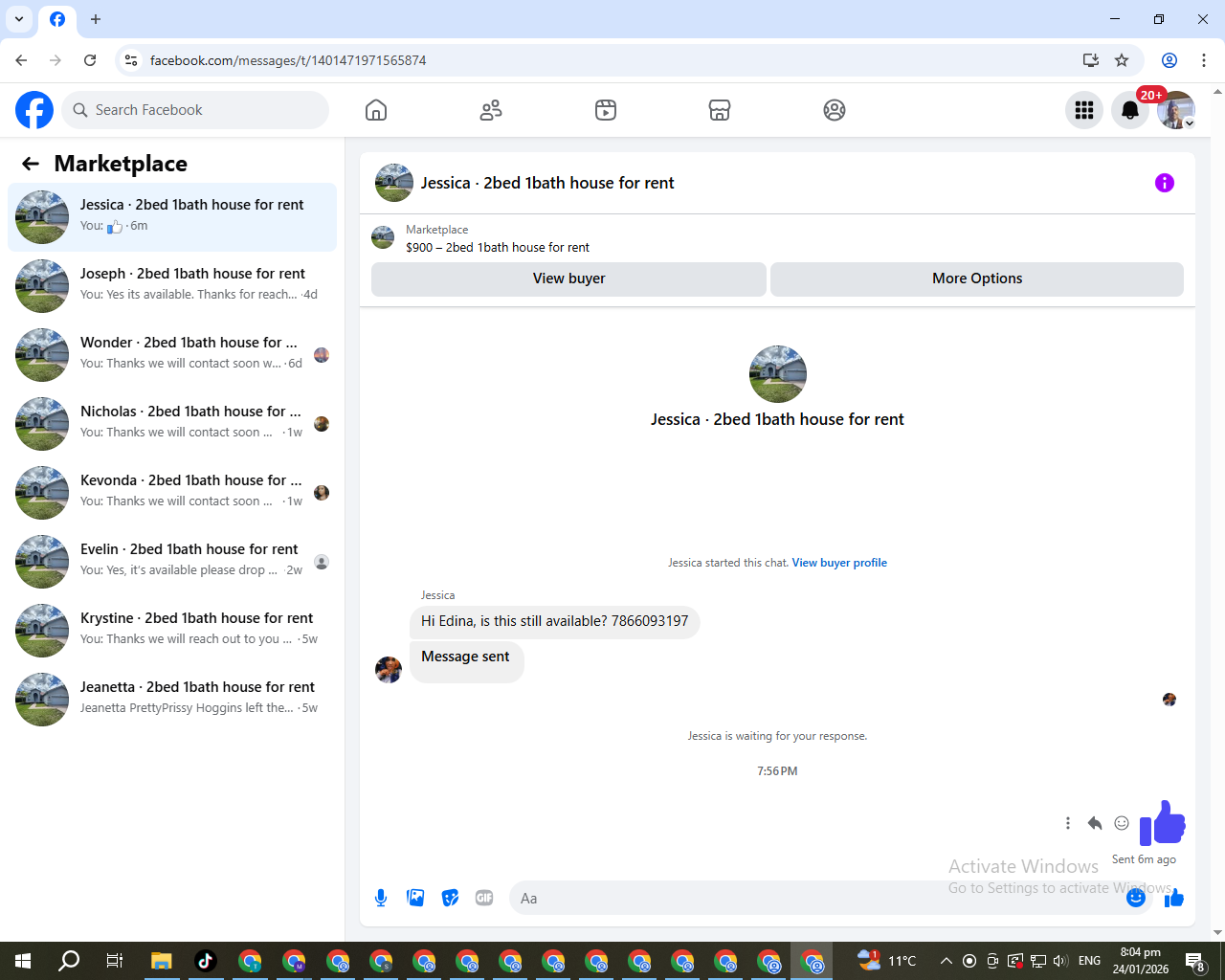The image size is (1225, 980).
Task: Open the Marketplace storefront icon
Action: click(x=720, y=110)
